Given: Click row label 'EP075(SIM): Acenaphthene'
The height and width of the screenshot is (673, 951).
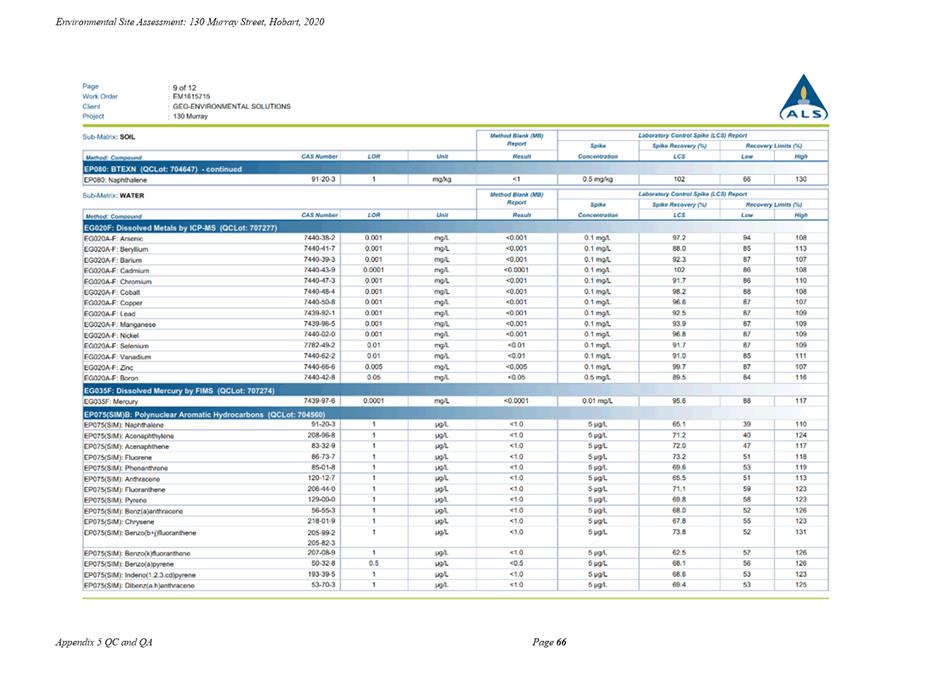Looking at the screenshot, I should [126, 447].
